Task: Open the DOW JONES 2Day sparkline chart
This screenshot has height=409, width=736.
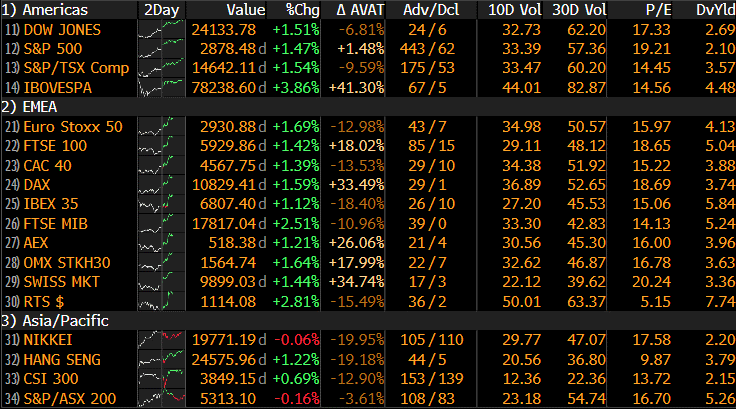Action: [161, 30]
